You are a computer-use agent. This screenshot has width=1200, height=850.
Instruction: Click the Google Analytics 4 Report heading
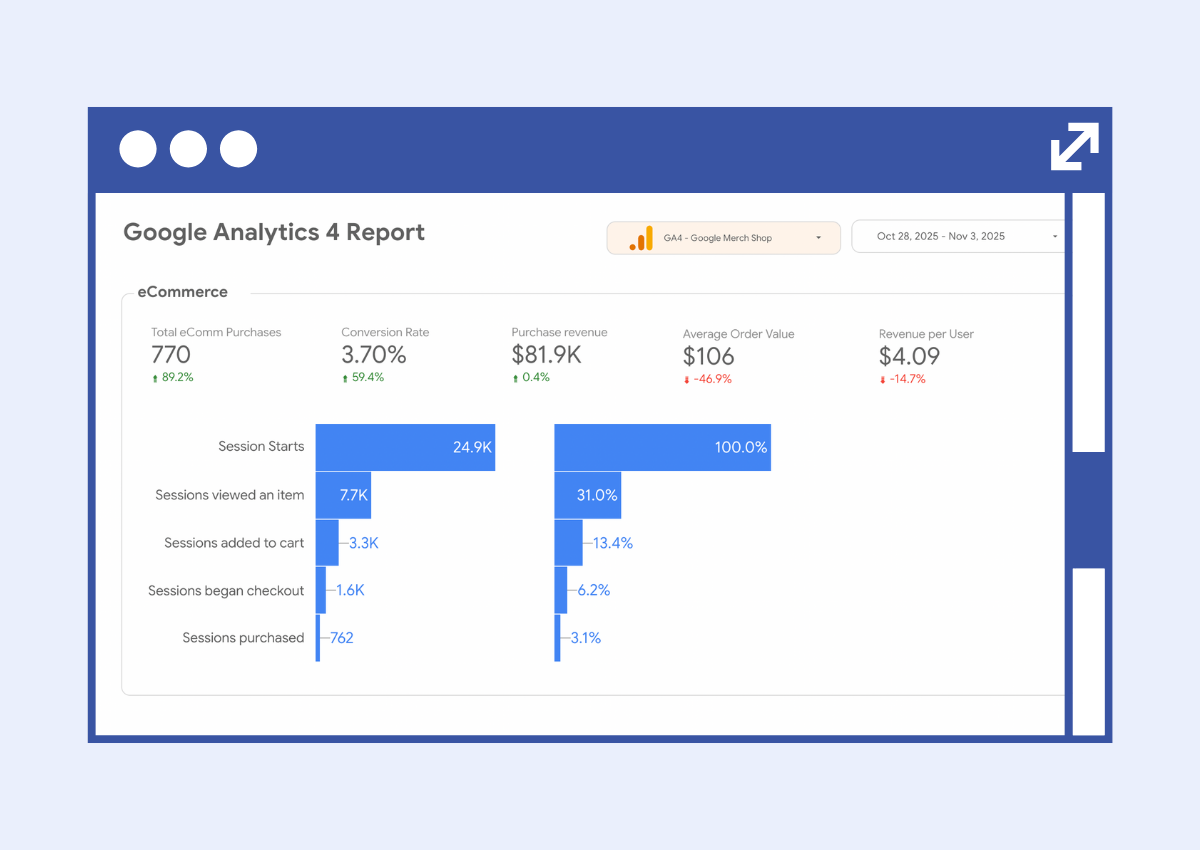coord(273,232)
